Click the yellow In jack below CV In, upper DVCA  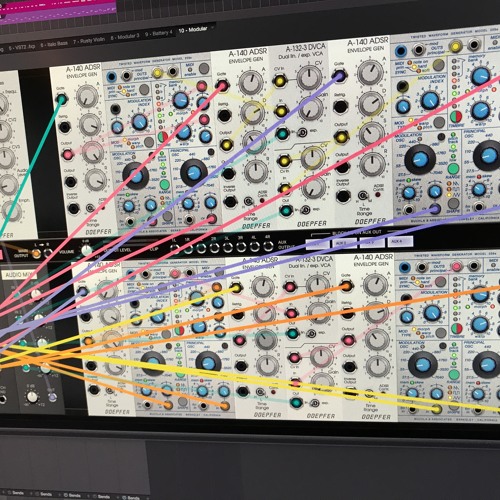281,110
